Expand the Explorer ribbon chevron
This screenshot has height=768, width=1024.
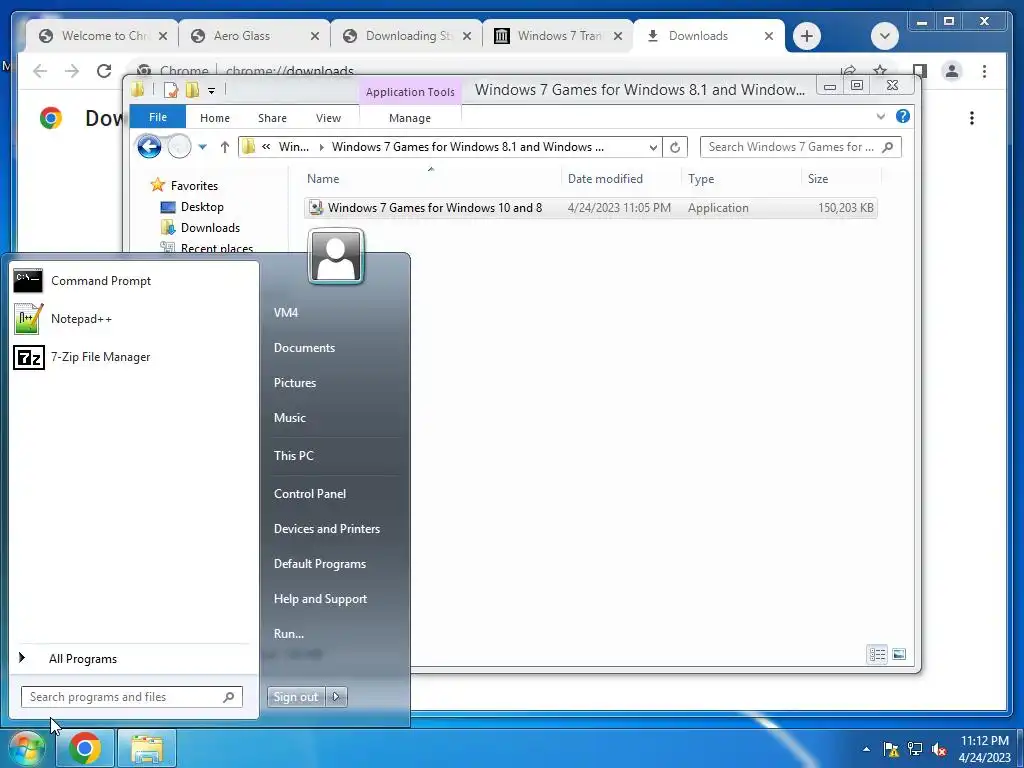[x=880, y=116]
